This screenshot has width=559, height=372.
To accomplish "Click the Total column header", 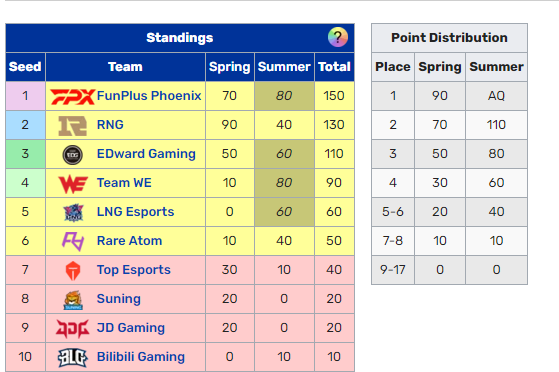I will (334, 67).
